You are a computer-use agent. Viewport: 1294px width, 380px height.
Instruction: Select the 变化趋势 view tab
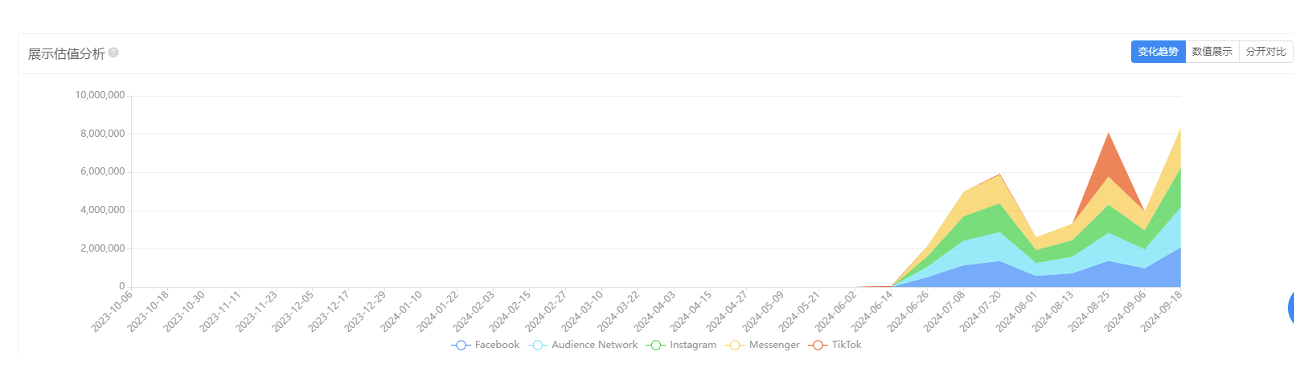tap(1158, 52)
